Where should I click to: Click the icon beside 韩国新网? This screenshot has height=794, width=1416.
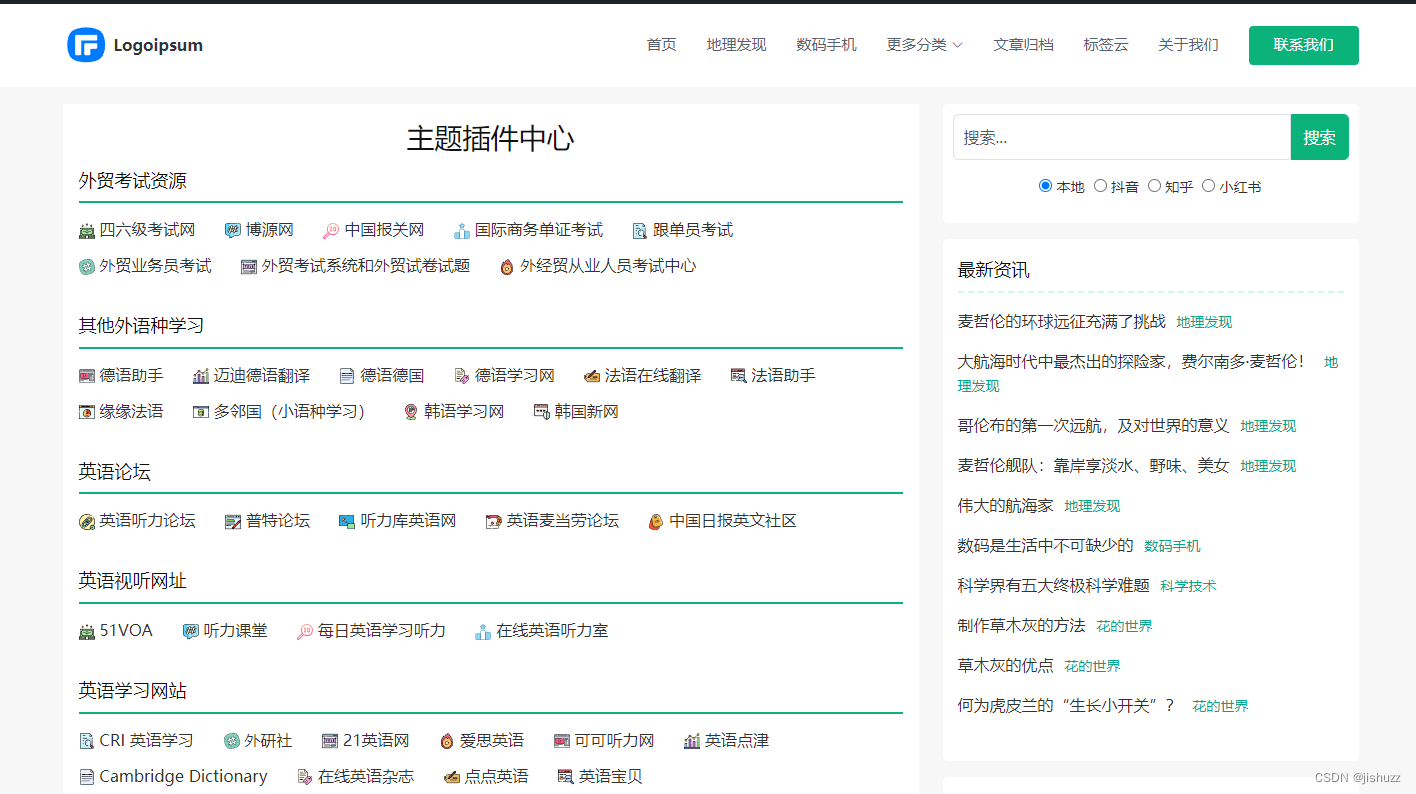[542, 412]
